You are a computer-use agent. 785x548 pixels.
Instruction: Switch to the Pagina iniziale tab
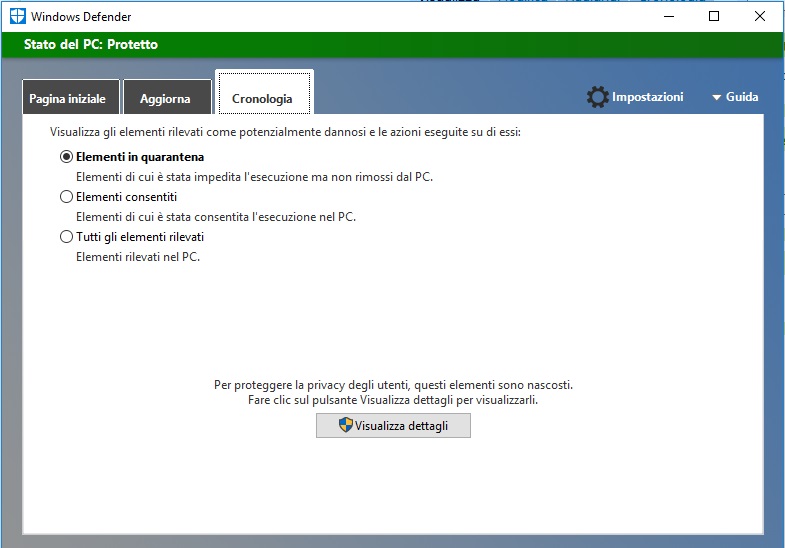pos(69,99)
